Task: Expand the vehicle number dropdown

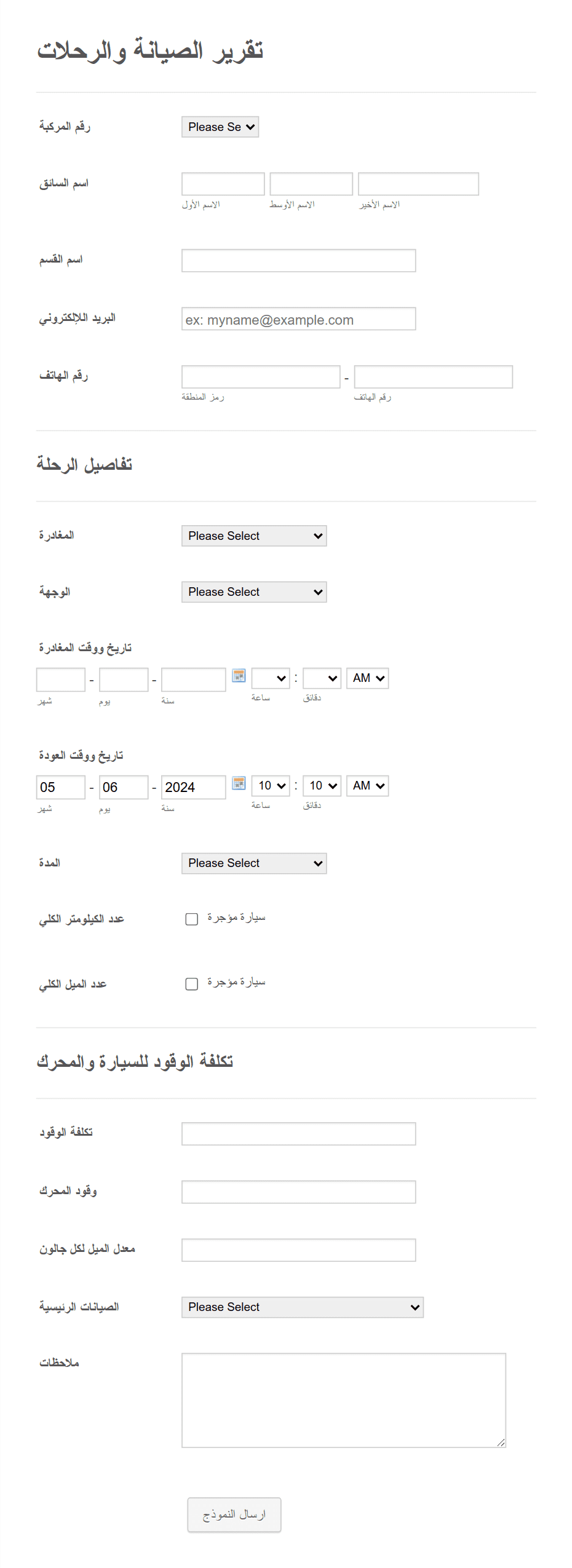Action: (220, 127)
